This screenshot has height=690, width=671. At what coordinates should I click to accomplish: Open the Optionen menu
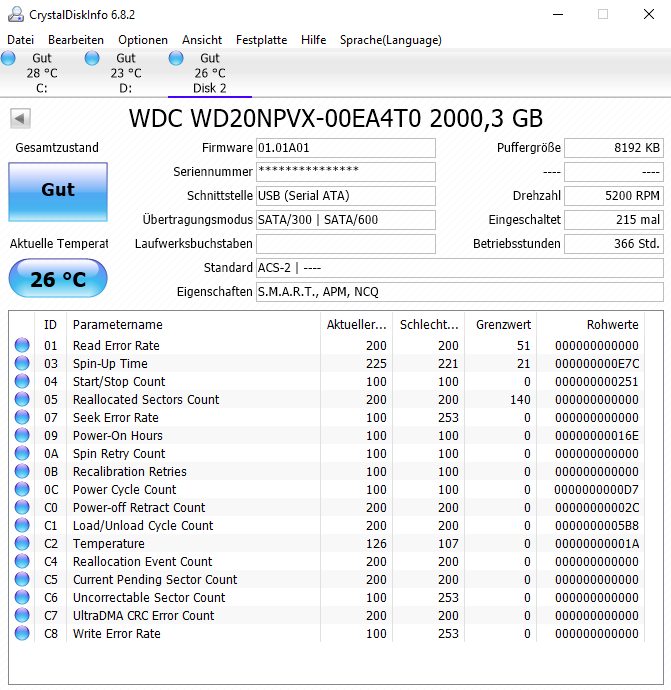tap(143, 40)
